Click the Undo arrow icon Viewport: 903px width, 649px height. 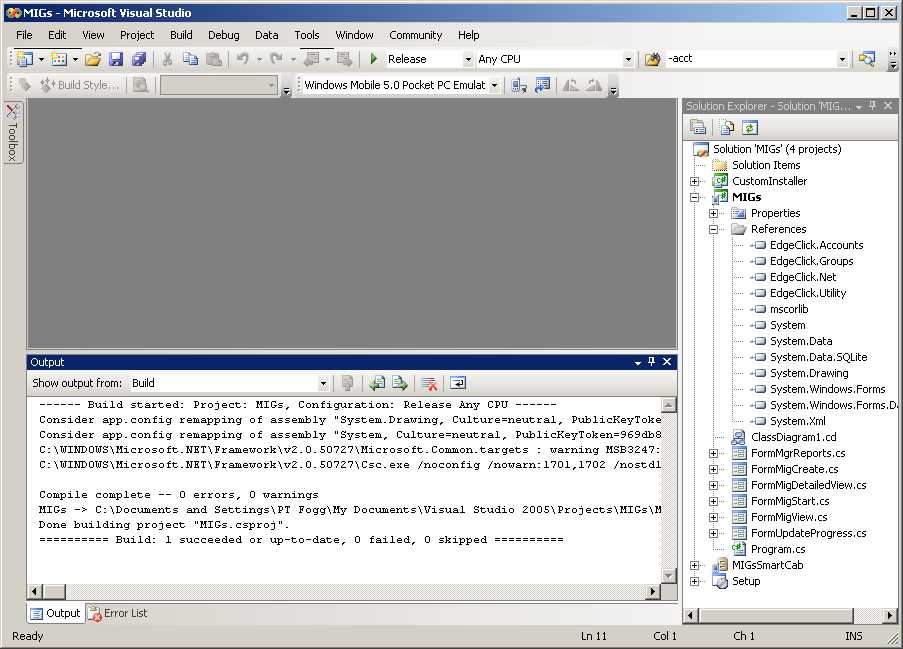(x=242, y=59)
